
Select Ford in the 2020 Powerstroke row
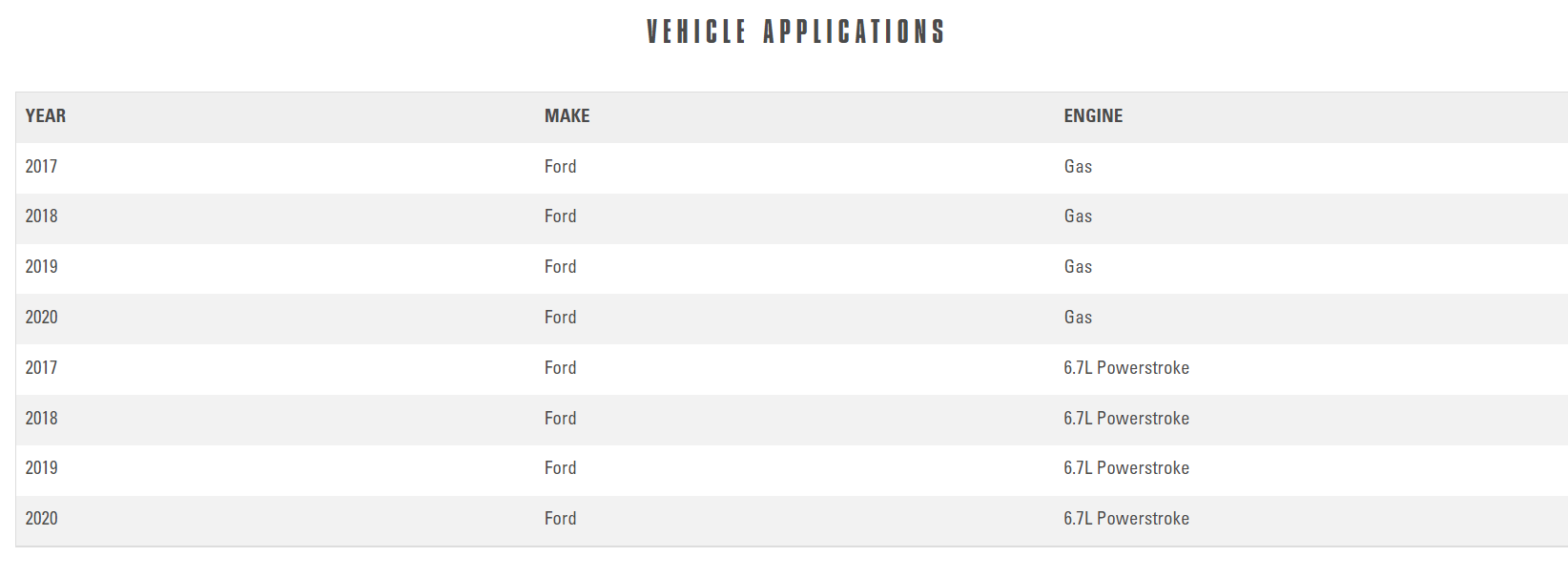pos(560,519)
